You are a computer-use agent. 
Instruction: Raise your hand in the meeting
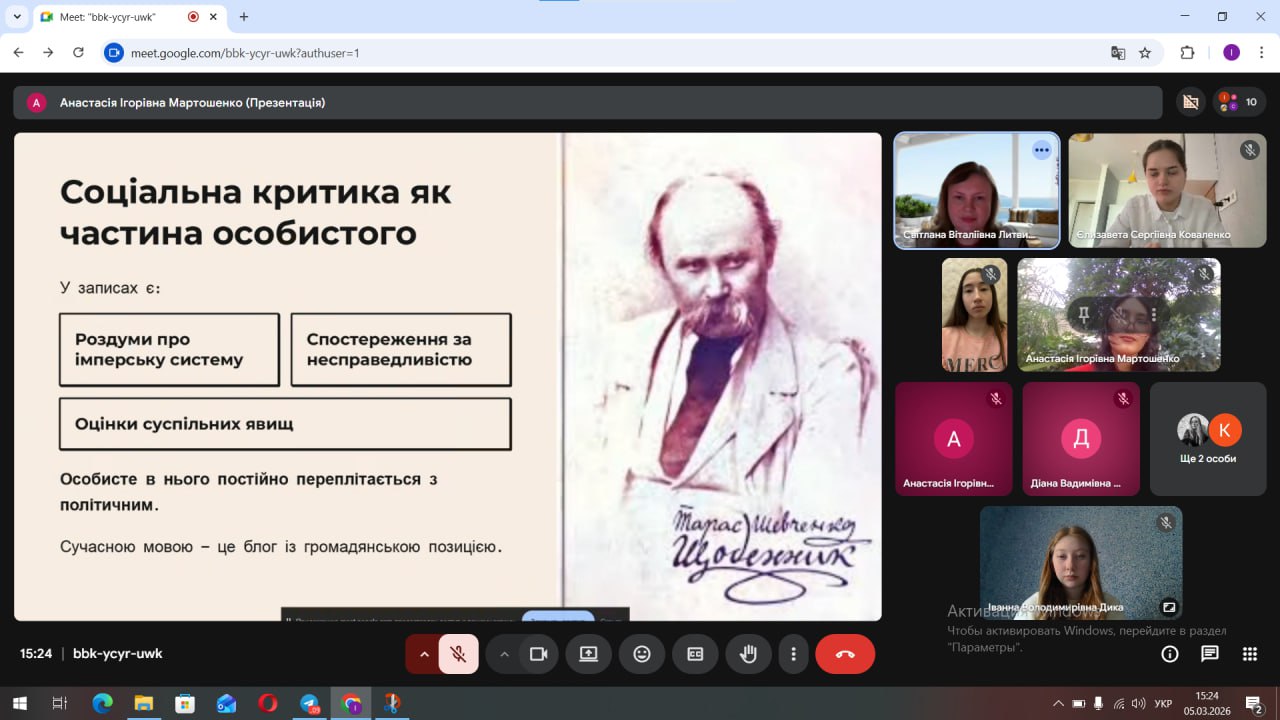748,654
